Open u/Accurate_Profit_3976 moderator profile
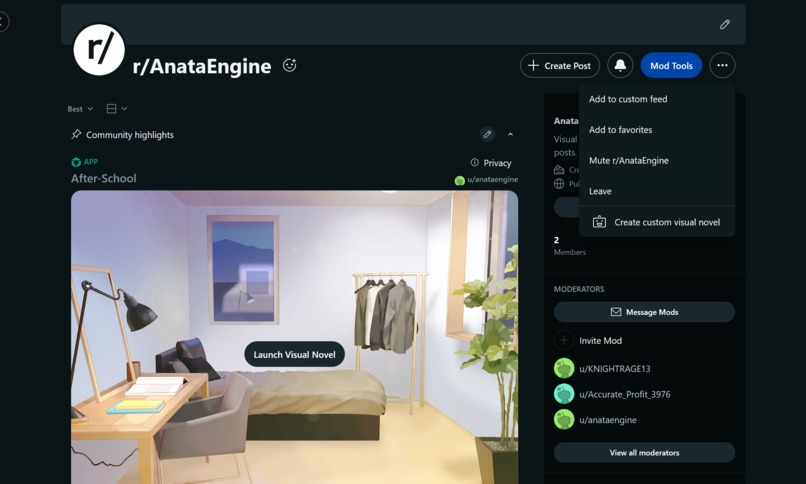This screenshot has height=484, width=806. pyautogui.click(x=625, y=395)
